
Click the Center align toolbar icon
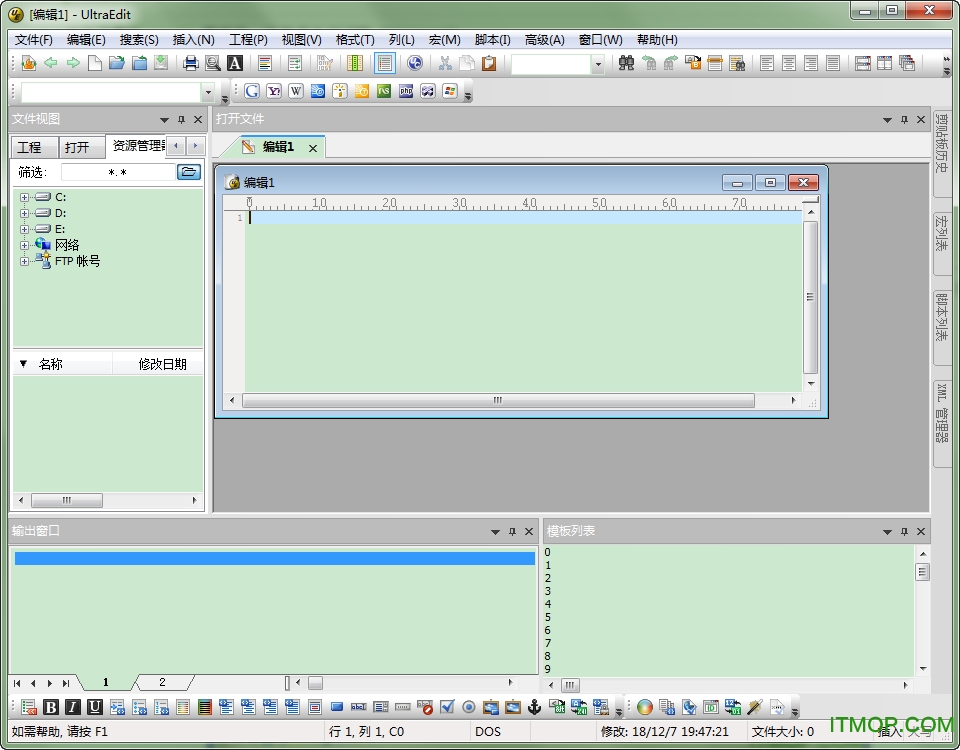[789, 63]
